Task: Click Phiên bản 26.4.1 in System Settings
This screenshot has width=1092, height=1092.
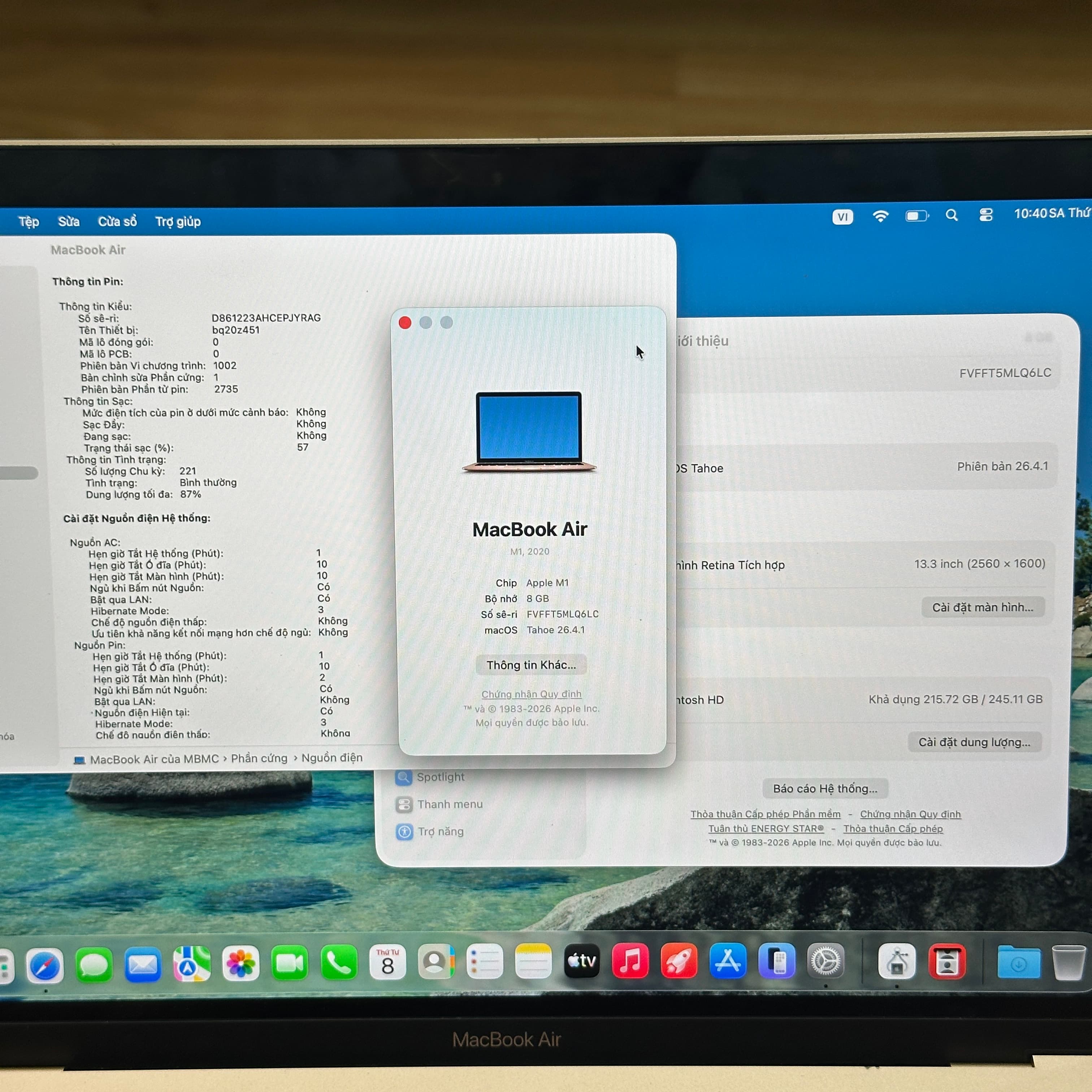Action: tap(1002, 466)
